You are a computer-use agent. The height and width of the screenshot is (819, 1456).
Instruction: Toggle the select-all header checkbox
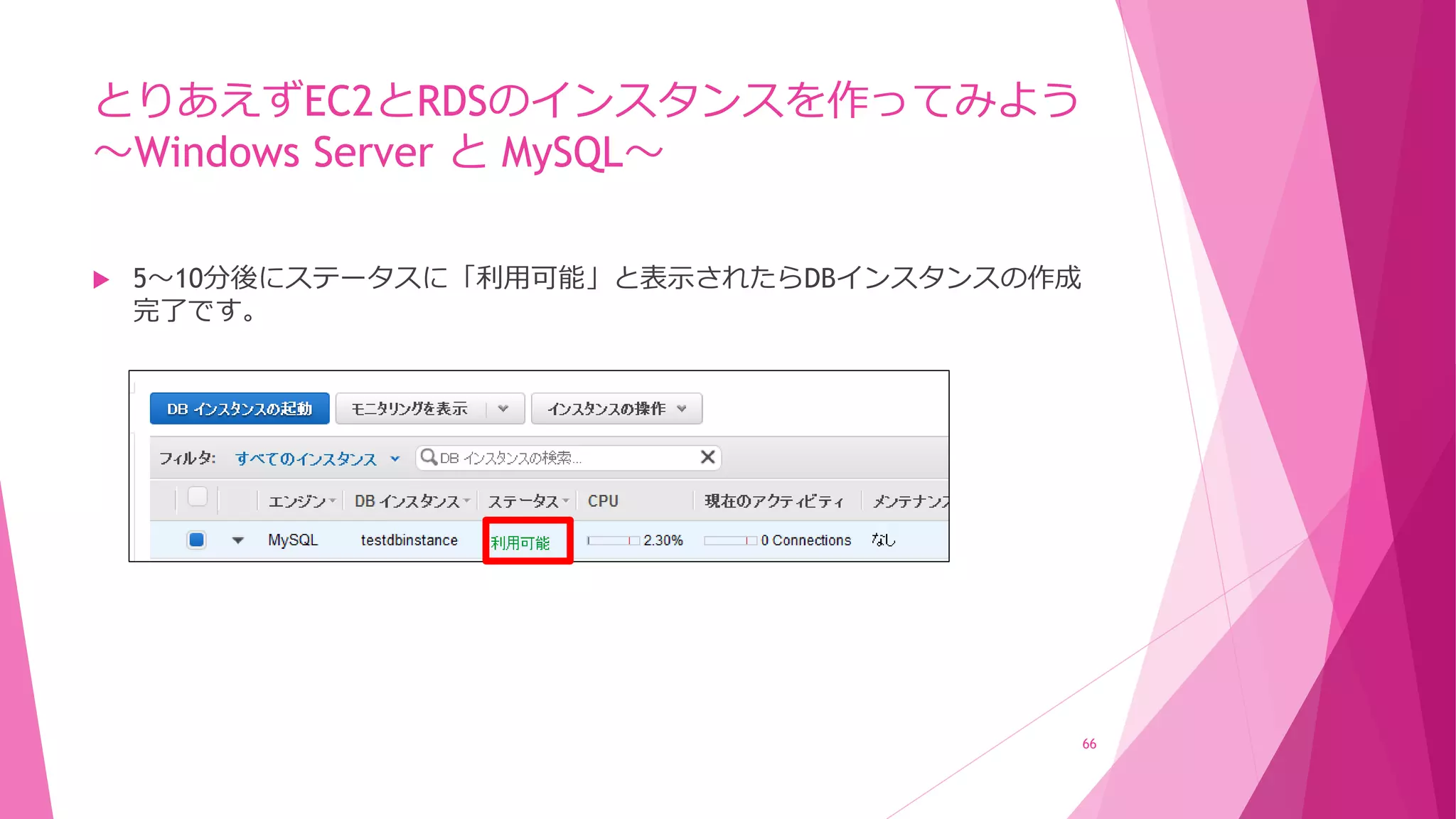pyautogui.click(x=198, y=496)
